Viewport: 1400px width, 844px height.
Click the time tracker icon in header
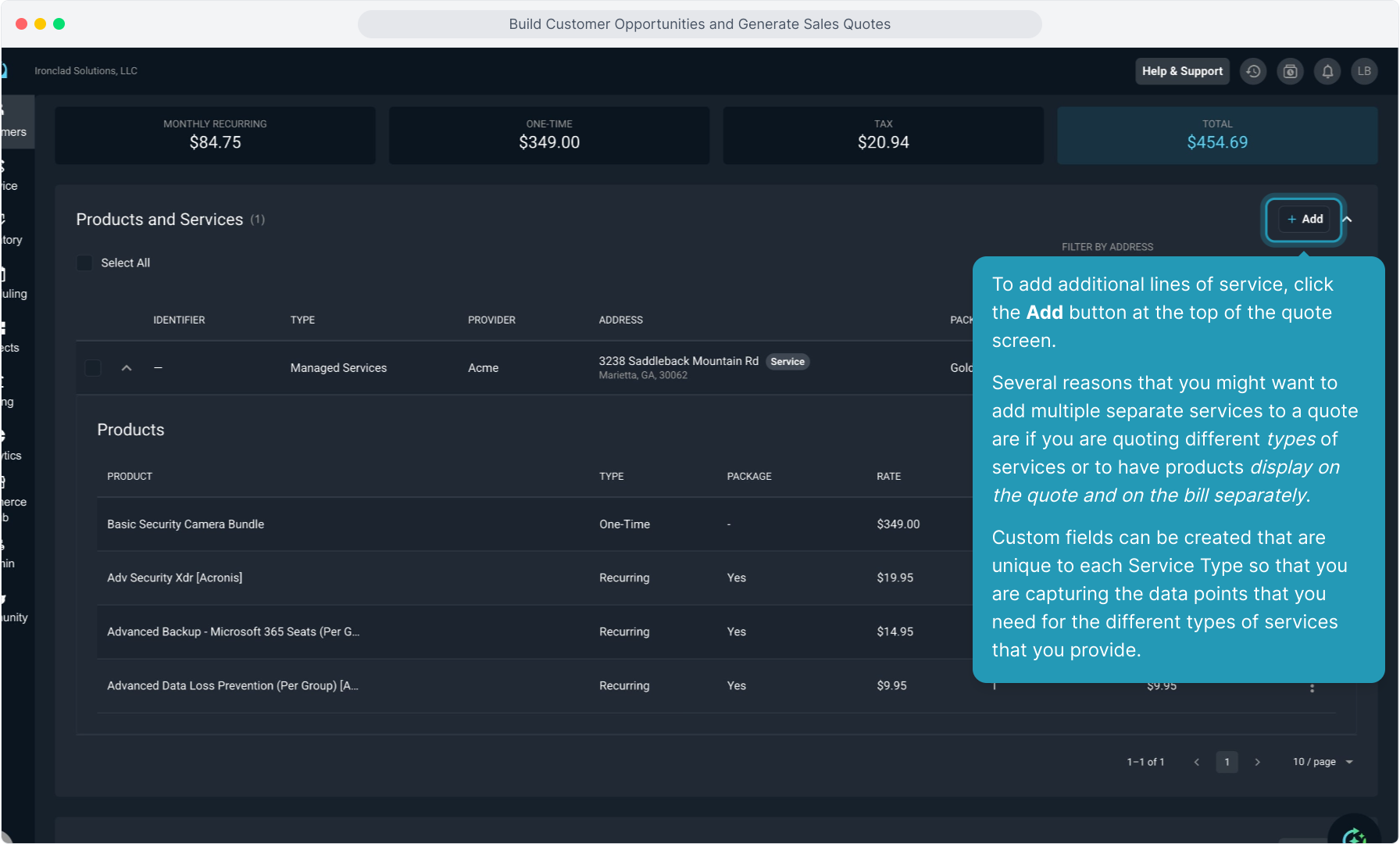[x=1290, y=71]
